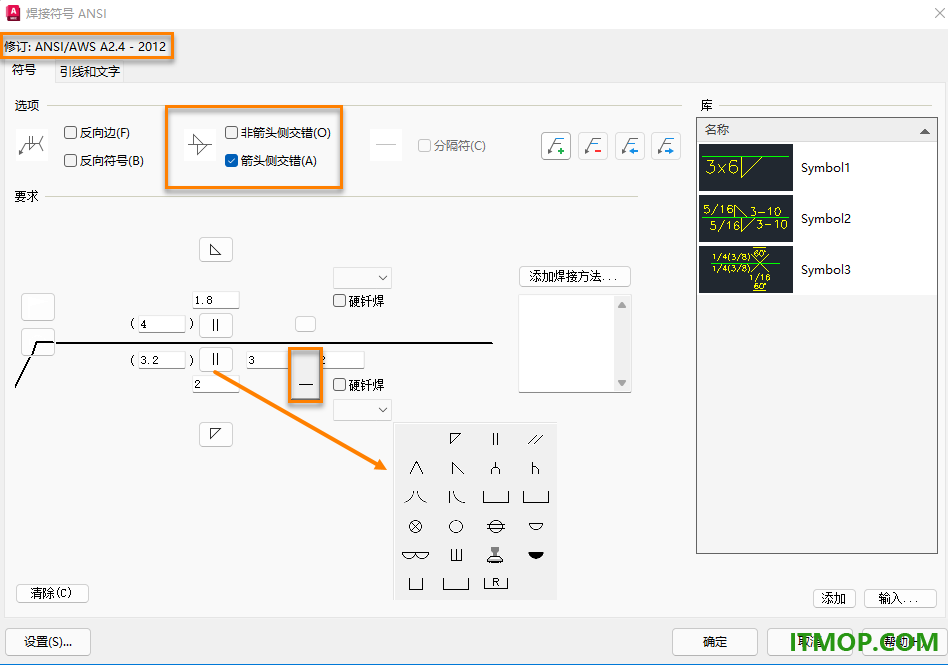This screenshot has height=665, width=948.
Task: Toggle the 分隔符(C) checkbox
Action: click(x=424, y=146)
